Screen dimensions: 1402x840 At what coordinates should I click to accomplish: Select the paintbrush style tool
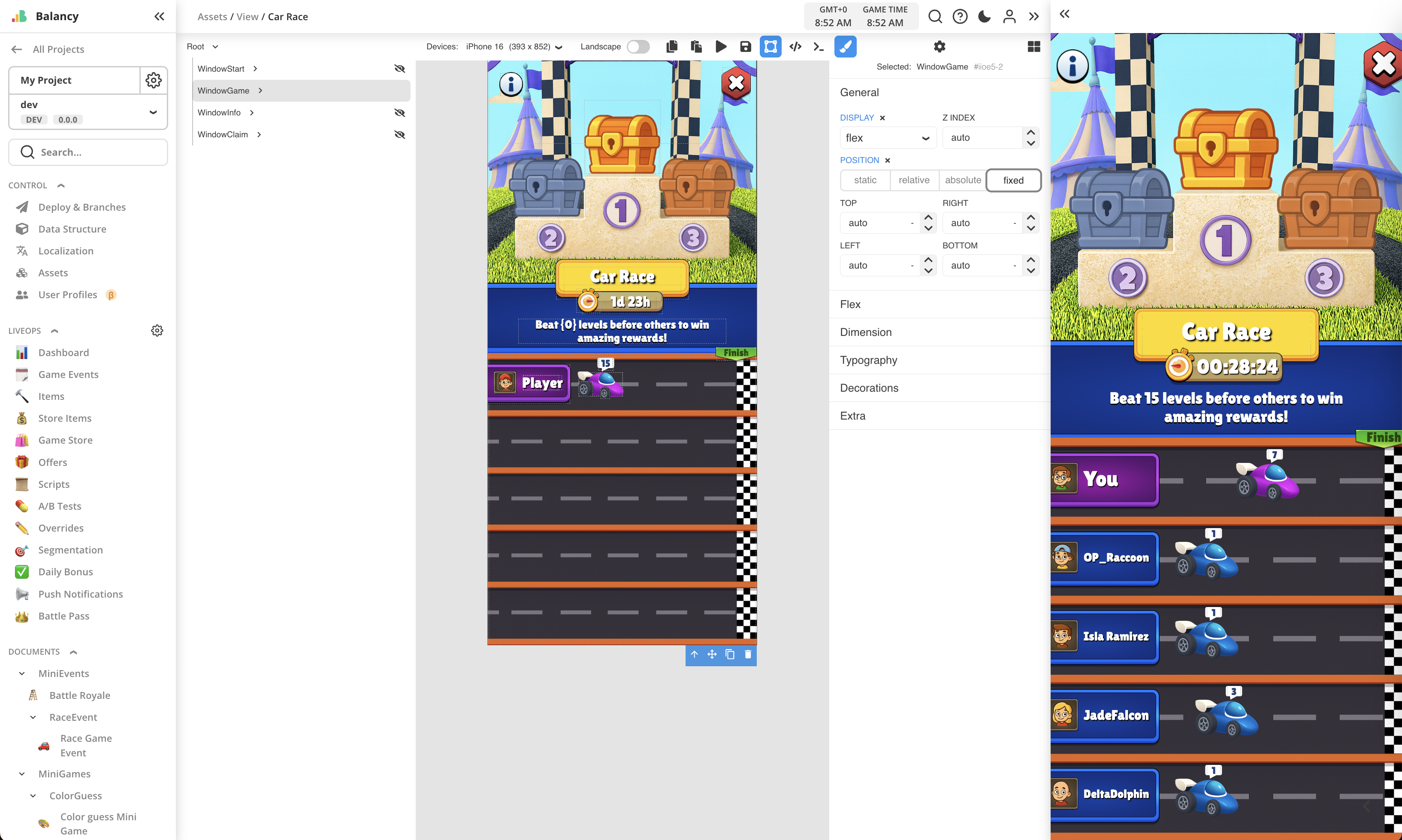844,46
